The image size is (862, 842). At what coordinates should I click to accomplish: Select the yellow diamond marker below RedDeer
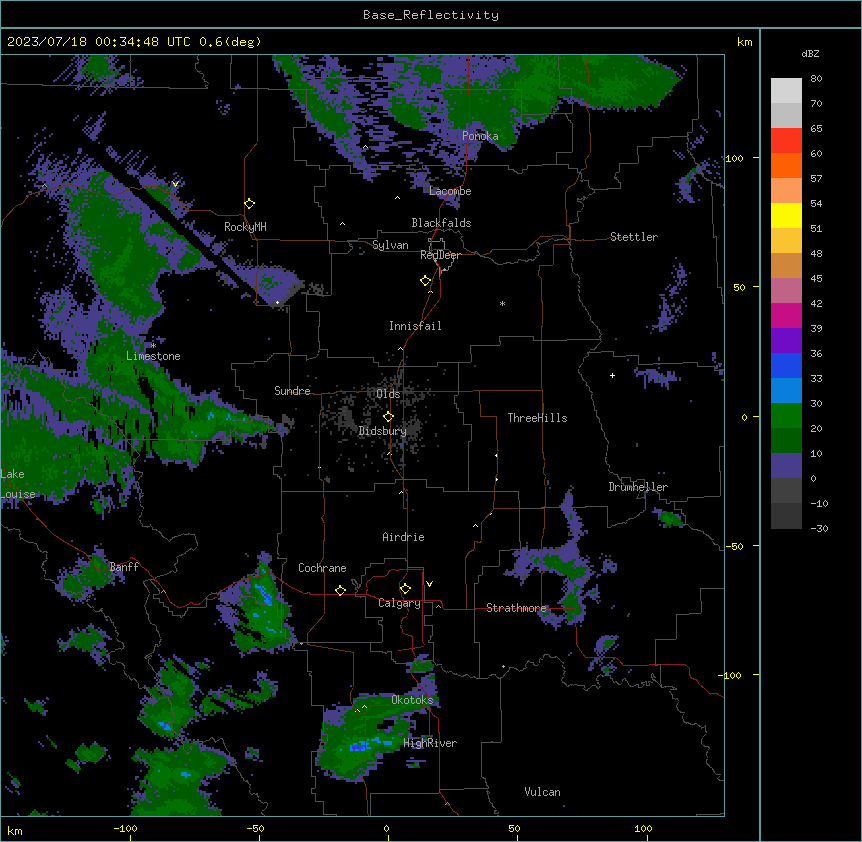pyautogui.click(x=426, y=281)
